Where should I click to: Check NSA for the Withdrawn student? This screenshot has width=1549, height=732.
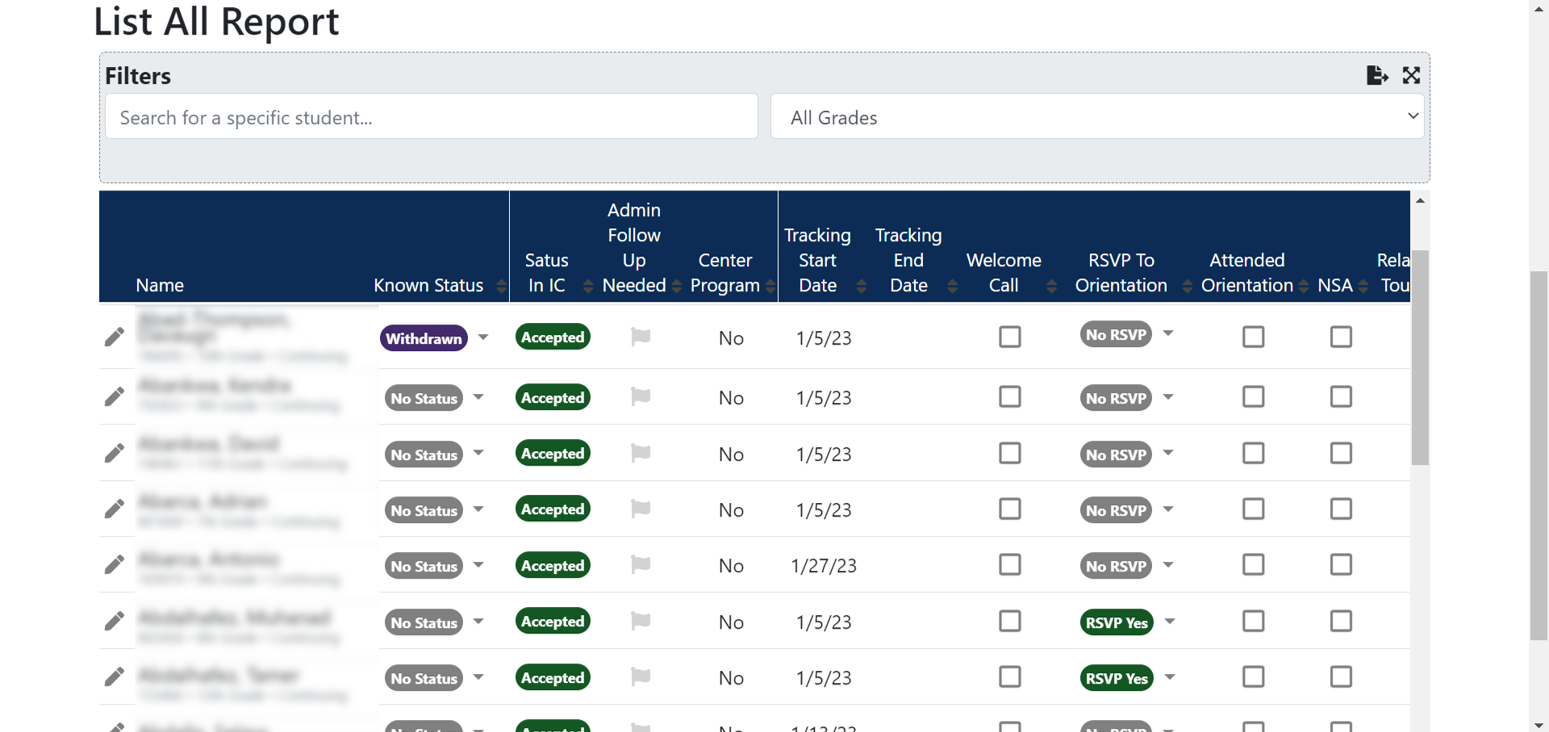1341,336
